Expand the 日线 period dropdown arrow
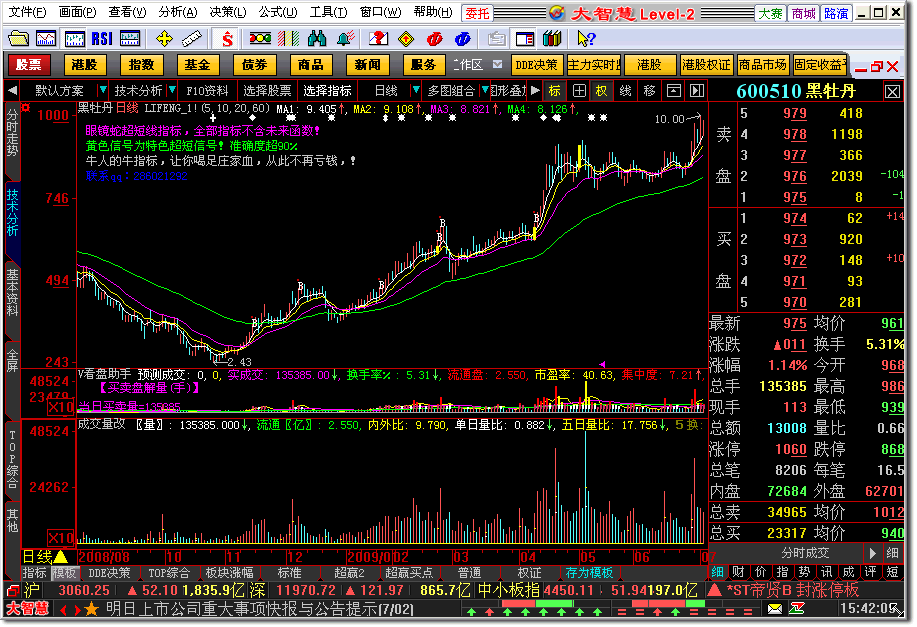917x627 pixels. pyautogui.click(x=416, y=91)
